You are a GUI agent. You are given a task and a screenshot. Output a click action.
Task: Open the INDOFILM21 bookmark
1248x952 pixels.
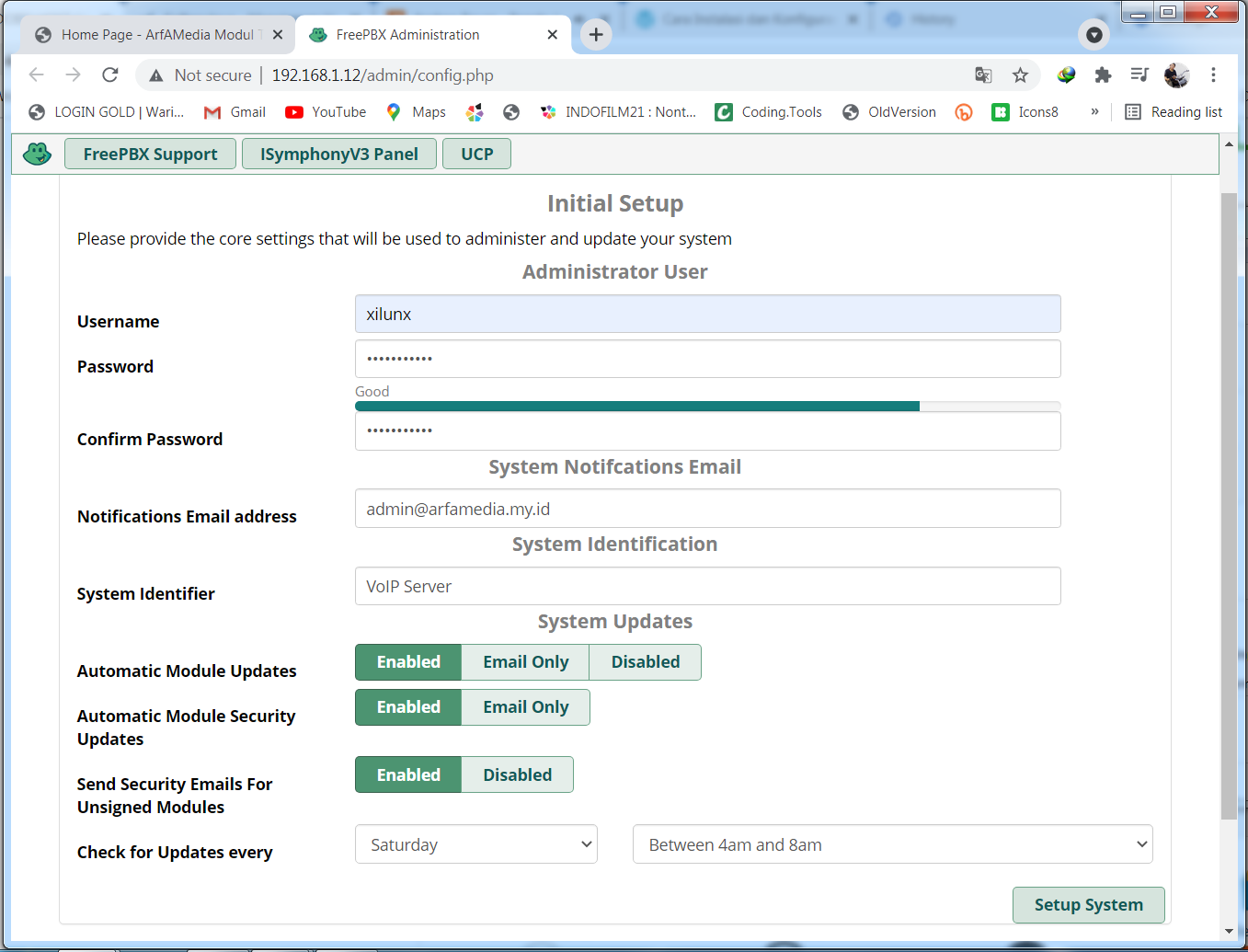618,112
